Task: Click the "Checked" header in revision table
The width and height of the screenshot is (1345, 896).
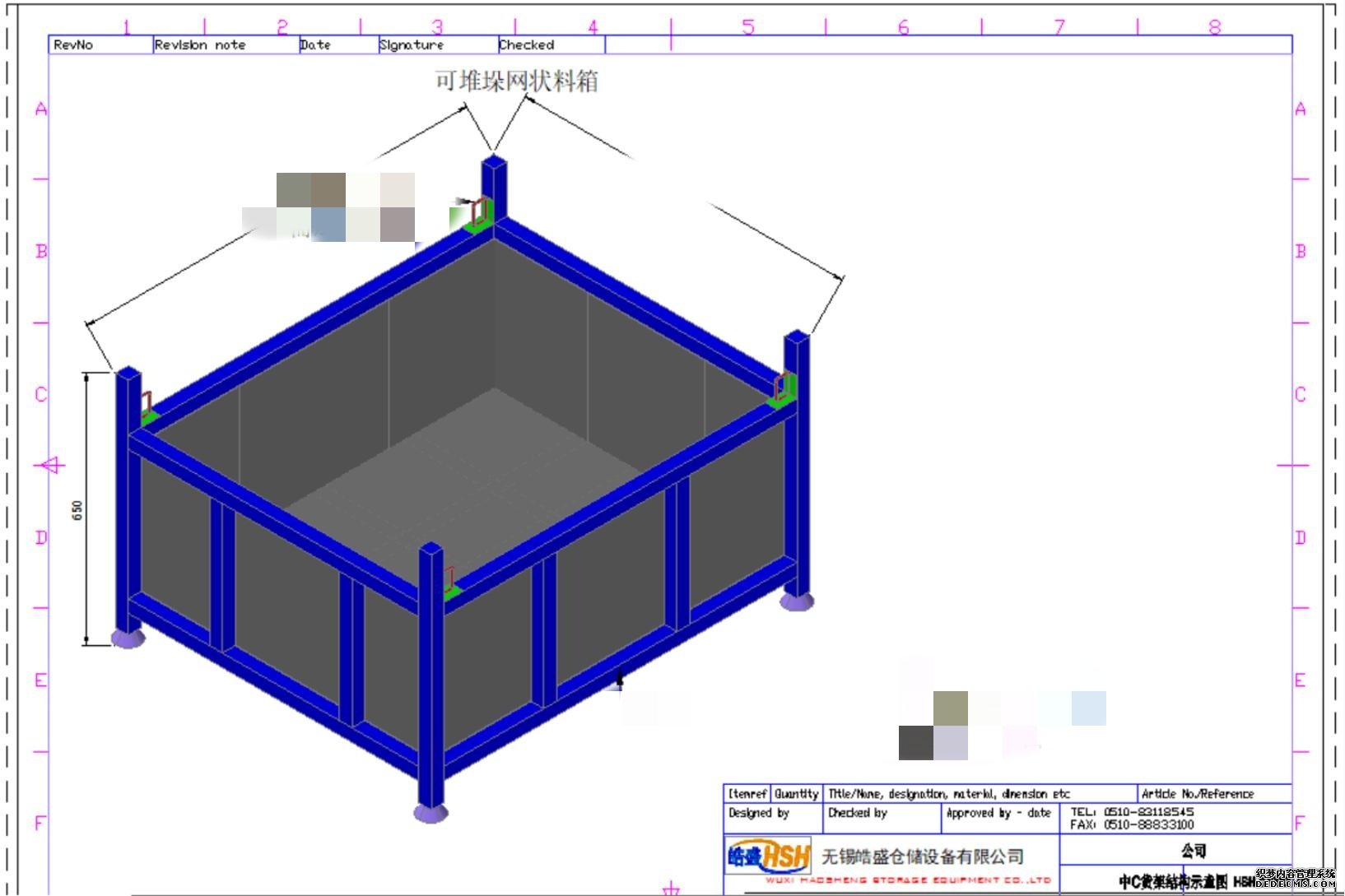Action: tap(527, 45)
